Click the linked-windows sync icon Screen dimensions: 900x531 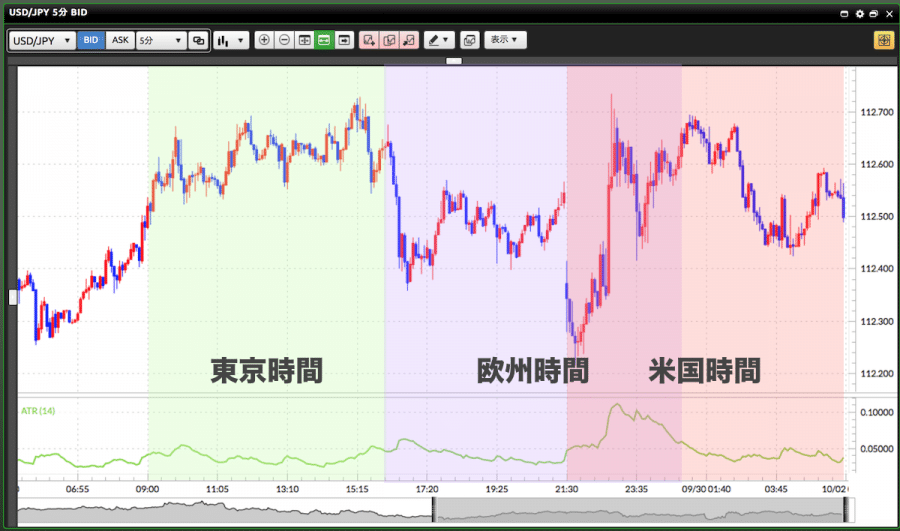[199, 40]
